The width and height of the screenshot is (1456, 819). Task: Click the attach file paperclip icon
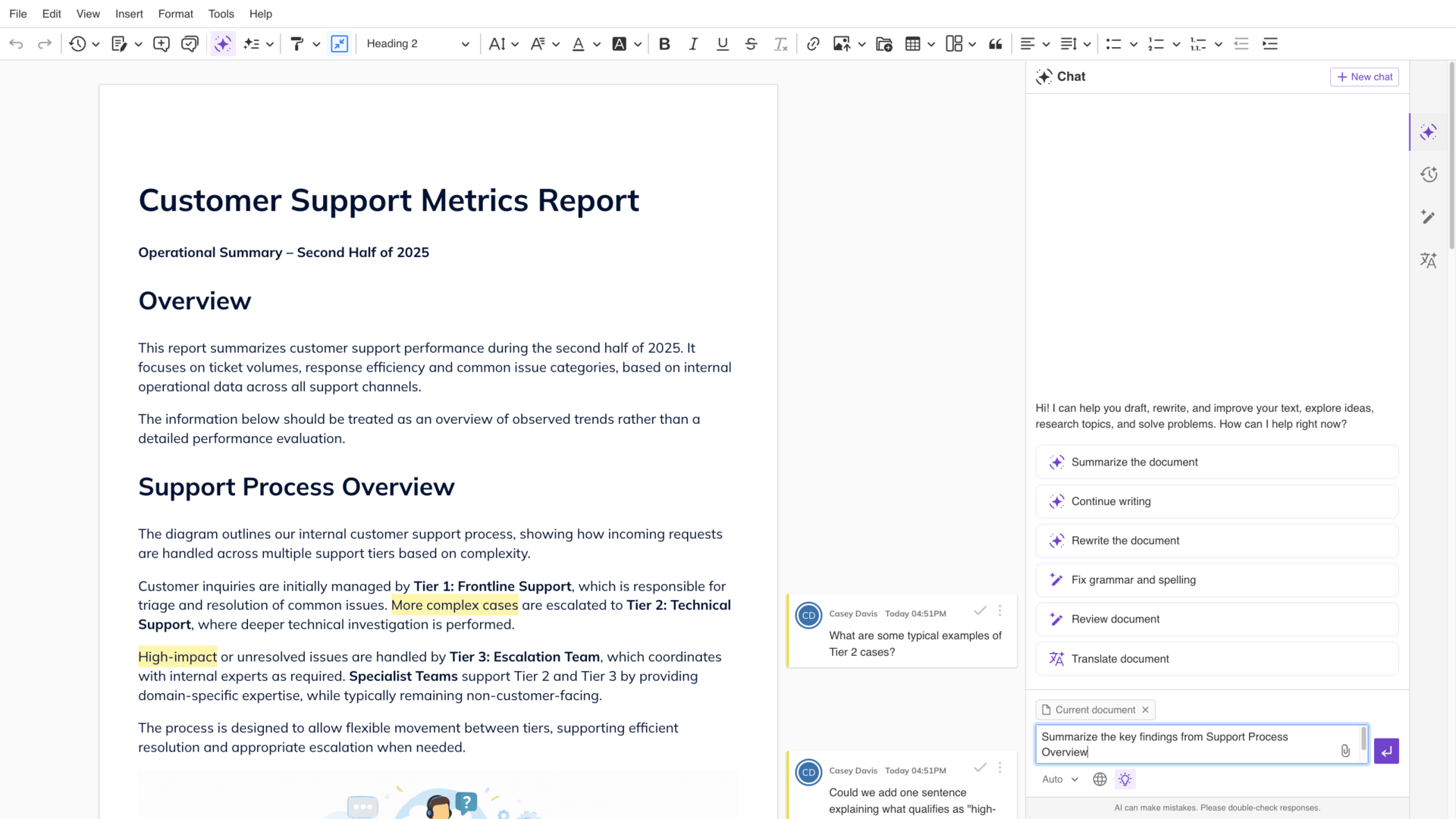tap(1345, 751)
